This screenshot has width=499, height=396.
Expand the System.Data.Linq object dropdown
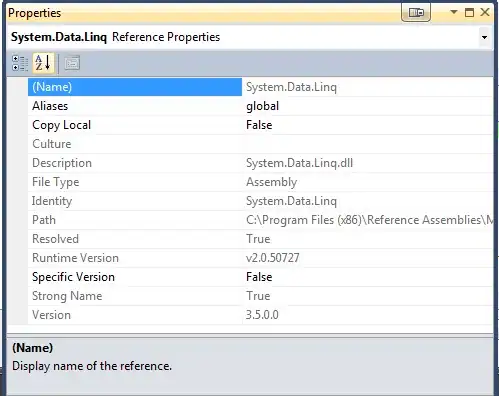[484, 37]
